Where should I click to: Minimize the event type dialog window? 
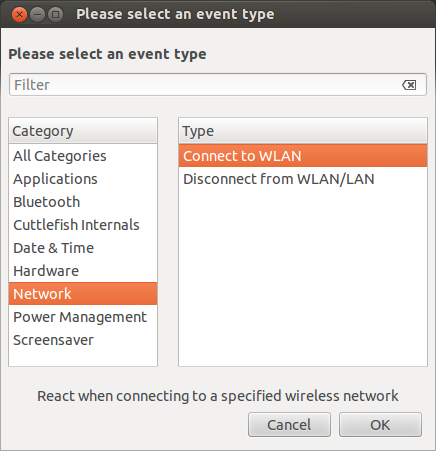click(x=37, y=15)
